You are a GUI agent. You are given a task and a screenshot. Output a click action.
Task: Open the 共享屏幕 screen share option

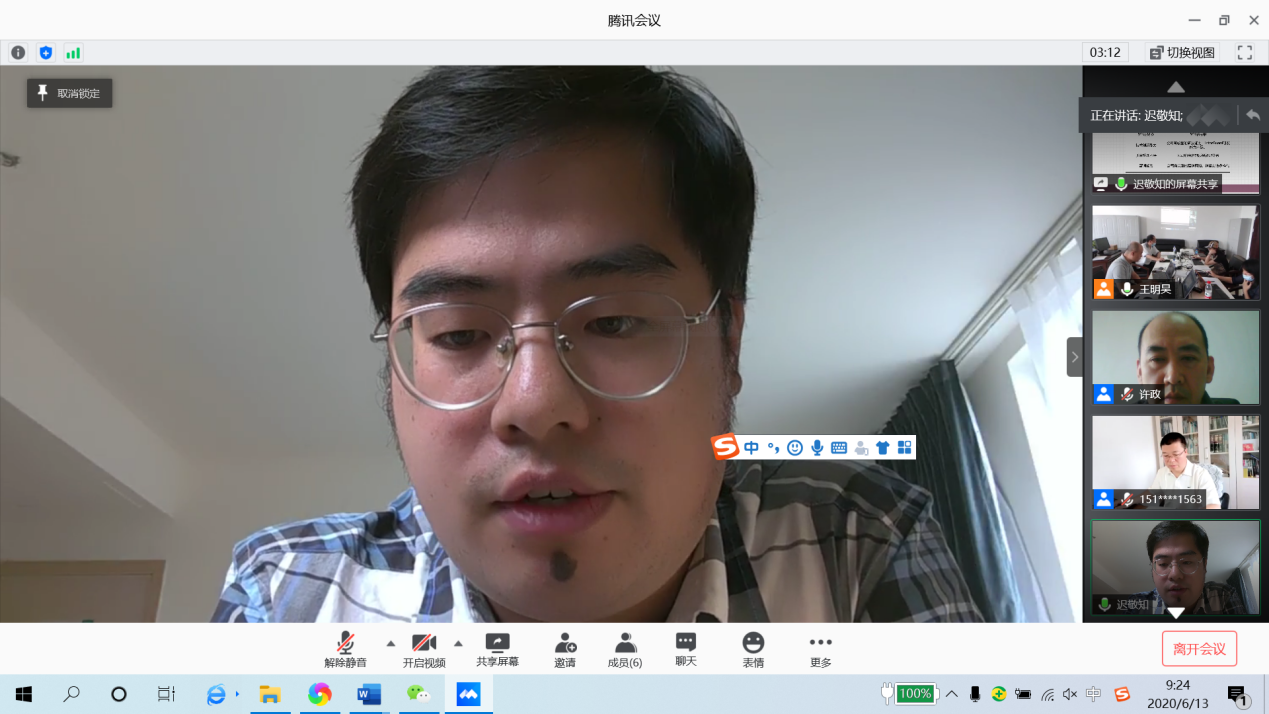point(497,649)
